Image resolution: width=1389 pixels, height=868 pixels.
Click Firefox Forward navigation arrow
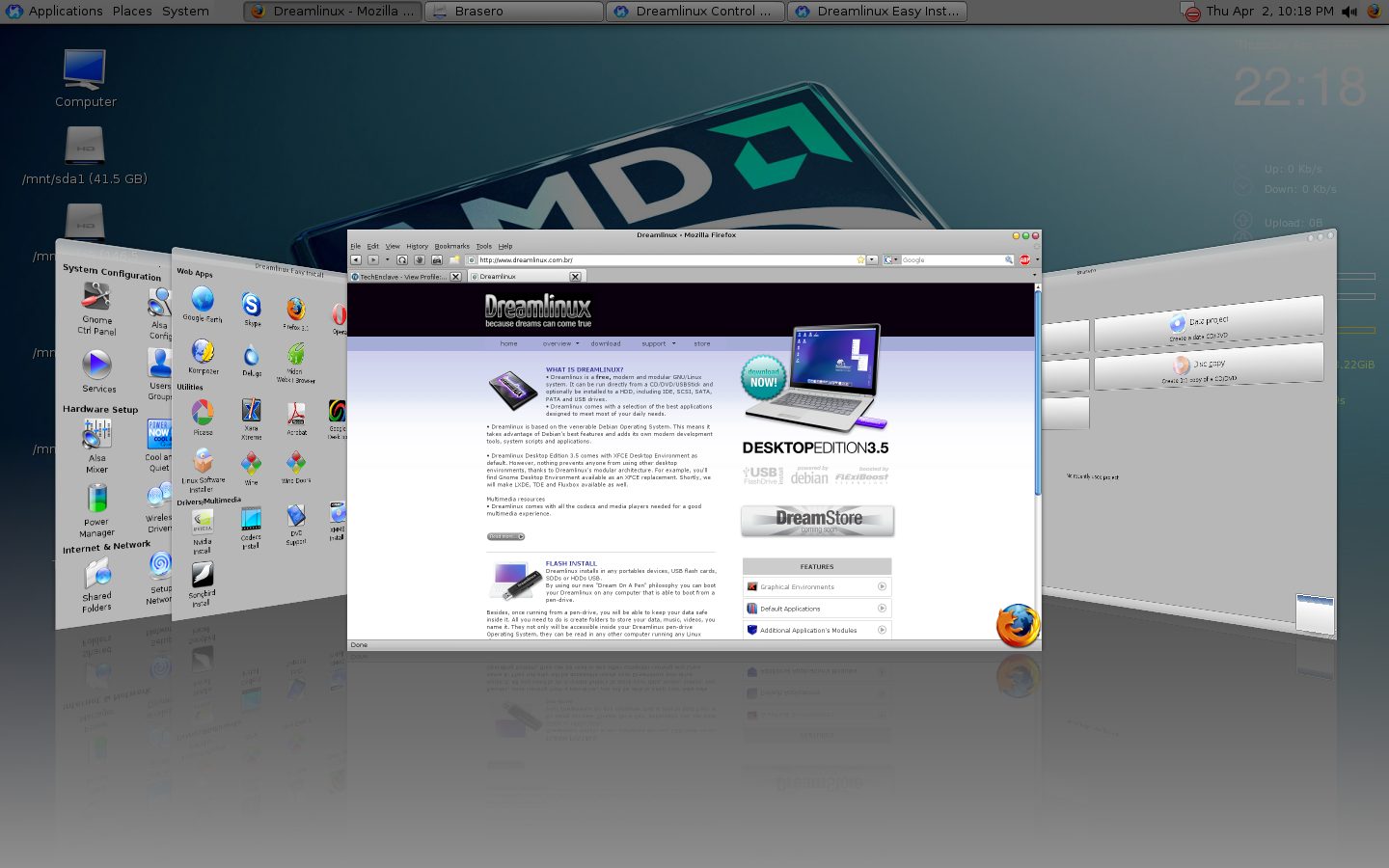(x=373, y=259)
